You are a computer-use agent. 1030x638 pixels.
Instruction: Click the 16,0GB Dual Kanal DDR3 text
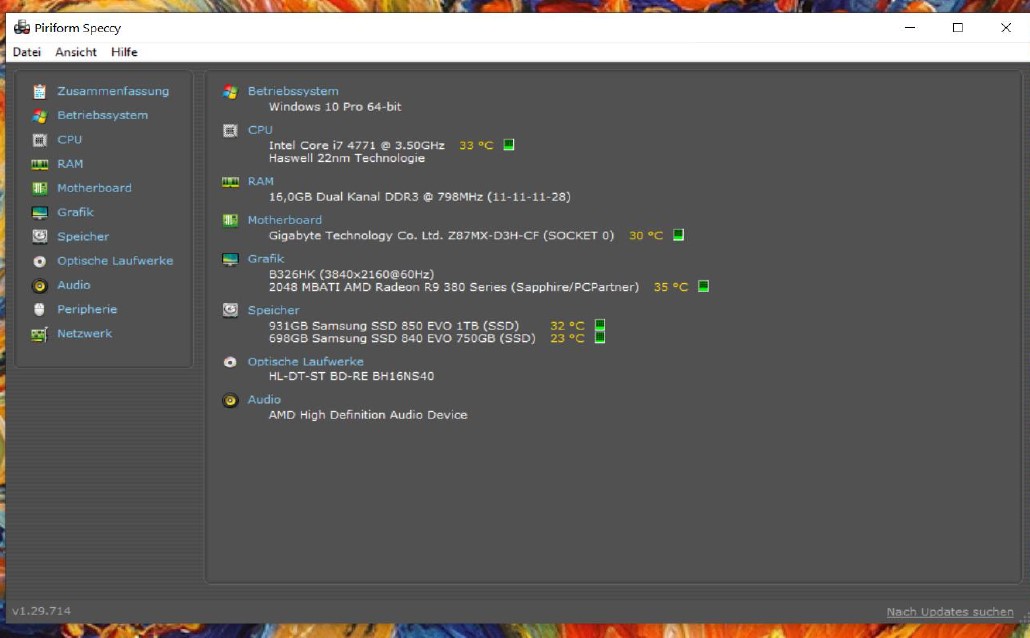(419, 196)
